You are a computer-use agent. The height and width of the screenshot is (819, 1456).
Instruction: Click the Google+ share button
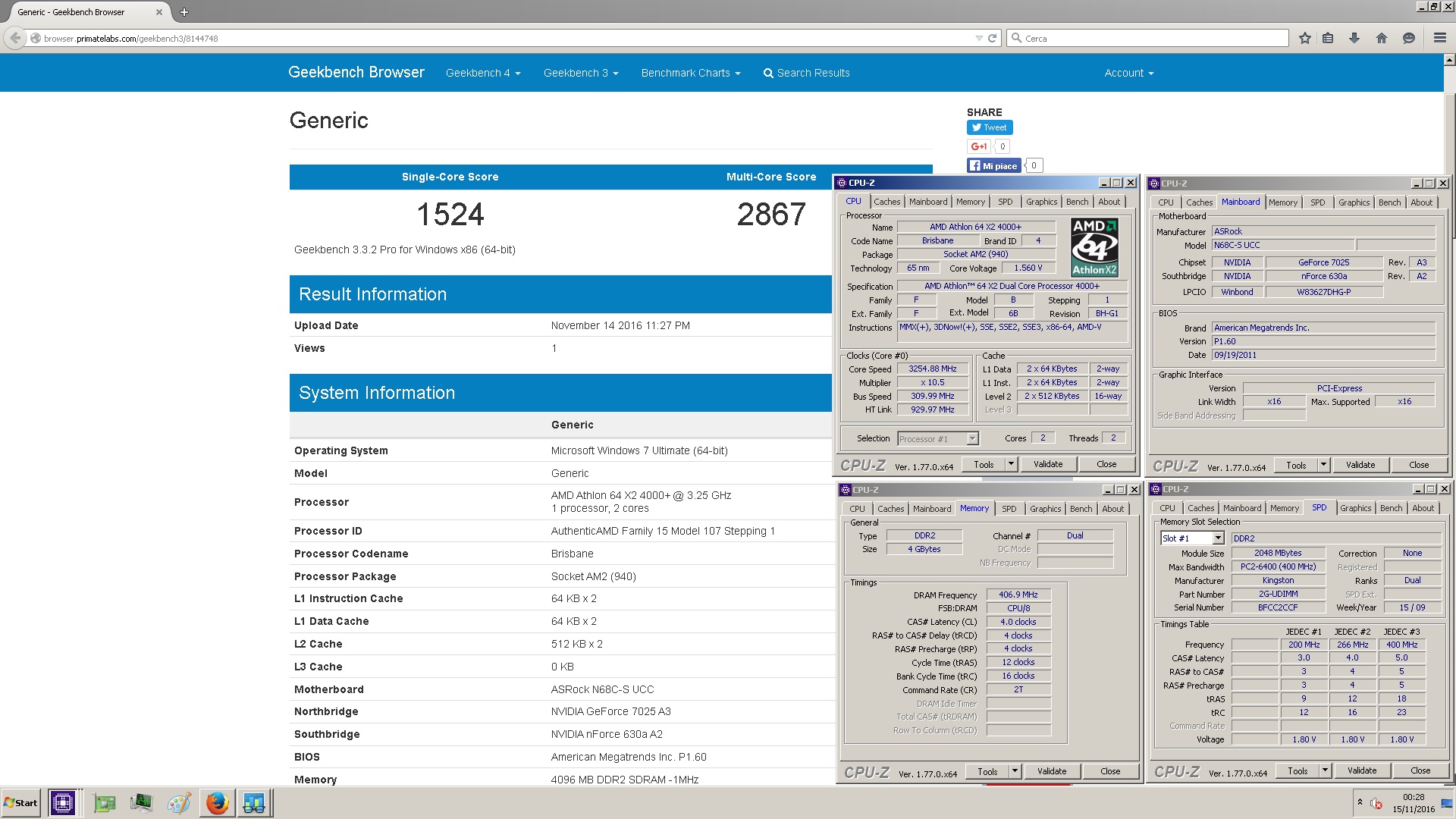pos(979,146)
